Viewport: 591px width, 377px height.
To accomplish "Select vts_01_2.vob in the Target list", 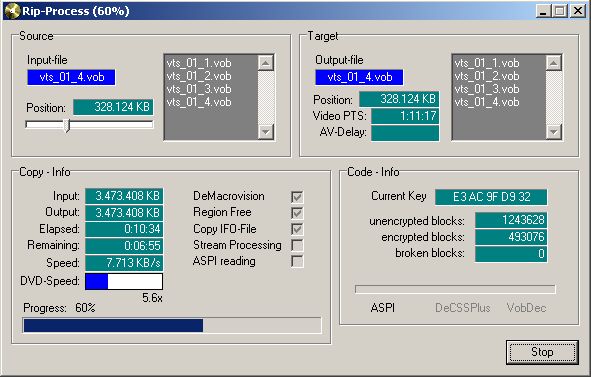I will 487,76.
